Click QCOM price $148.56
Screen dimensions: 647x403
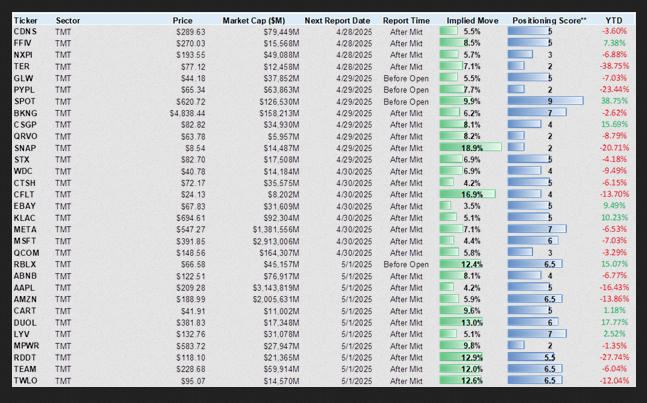click(191, 253)
